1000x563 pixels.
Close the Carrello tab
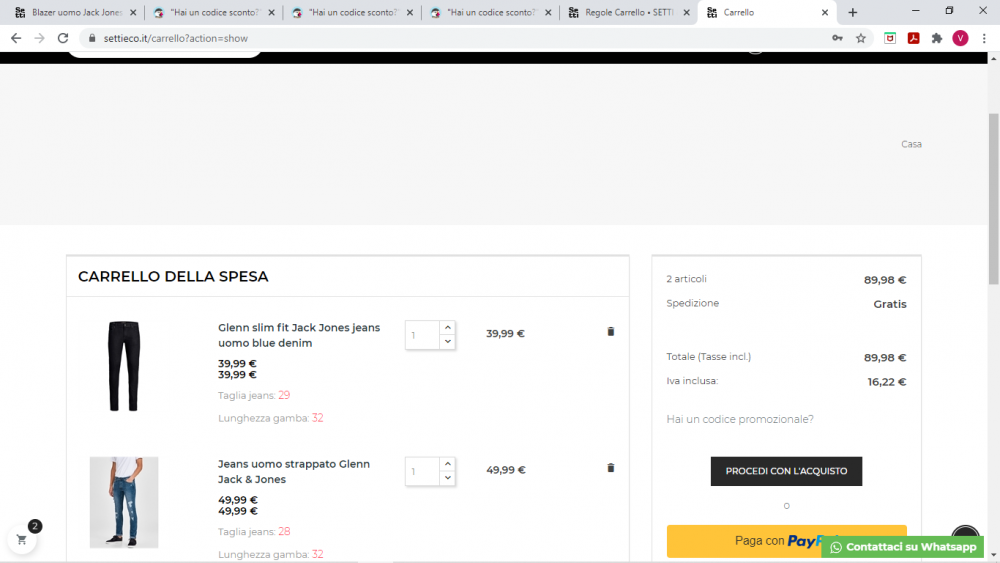(825, 12)
